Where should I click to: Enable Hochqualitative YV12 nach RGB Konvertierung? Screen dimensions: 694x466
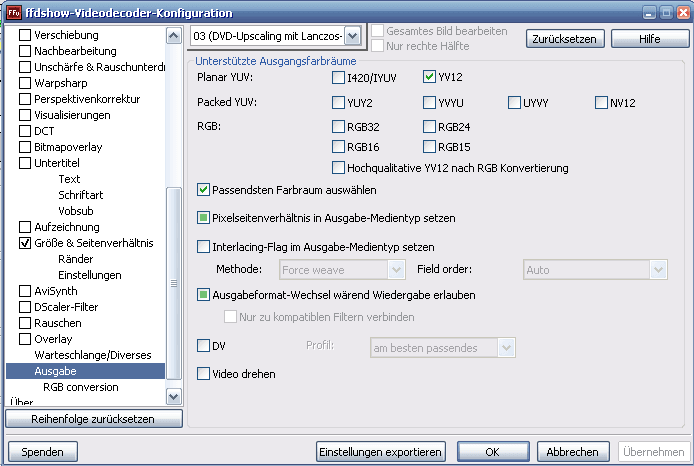pos(338,168)
